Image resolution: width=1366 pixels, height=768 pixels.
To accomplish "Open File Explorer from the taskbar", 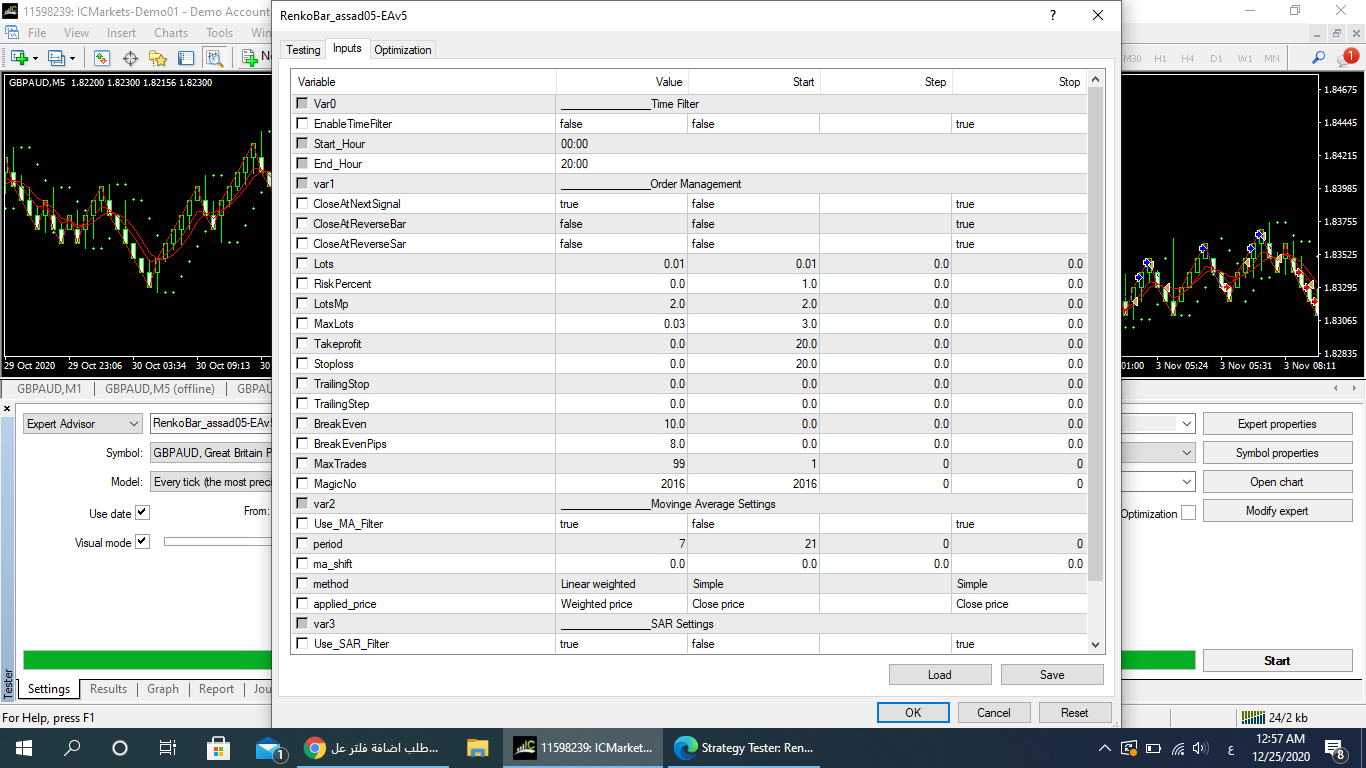I will tap(477, 748).
